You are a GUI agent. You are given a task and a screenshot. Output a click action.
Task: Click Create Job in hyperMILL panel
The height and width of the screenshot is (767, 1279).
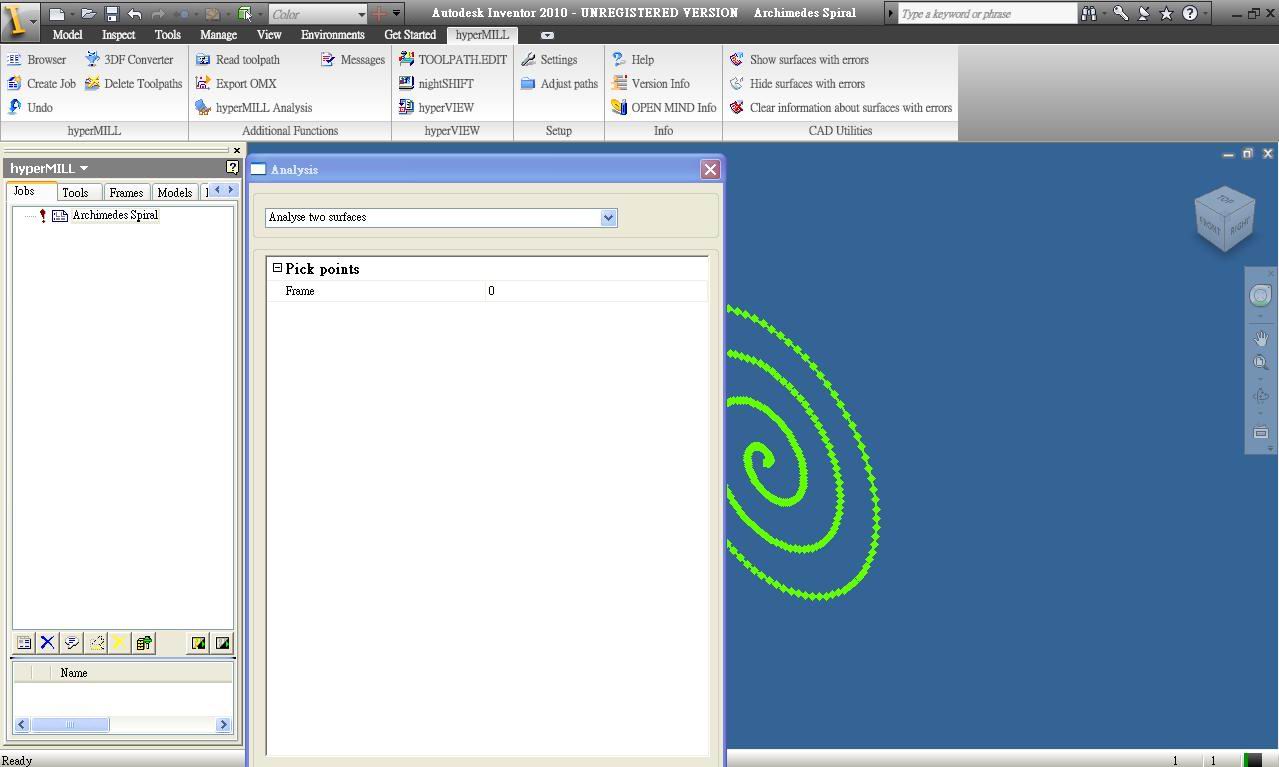41,84
